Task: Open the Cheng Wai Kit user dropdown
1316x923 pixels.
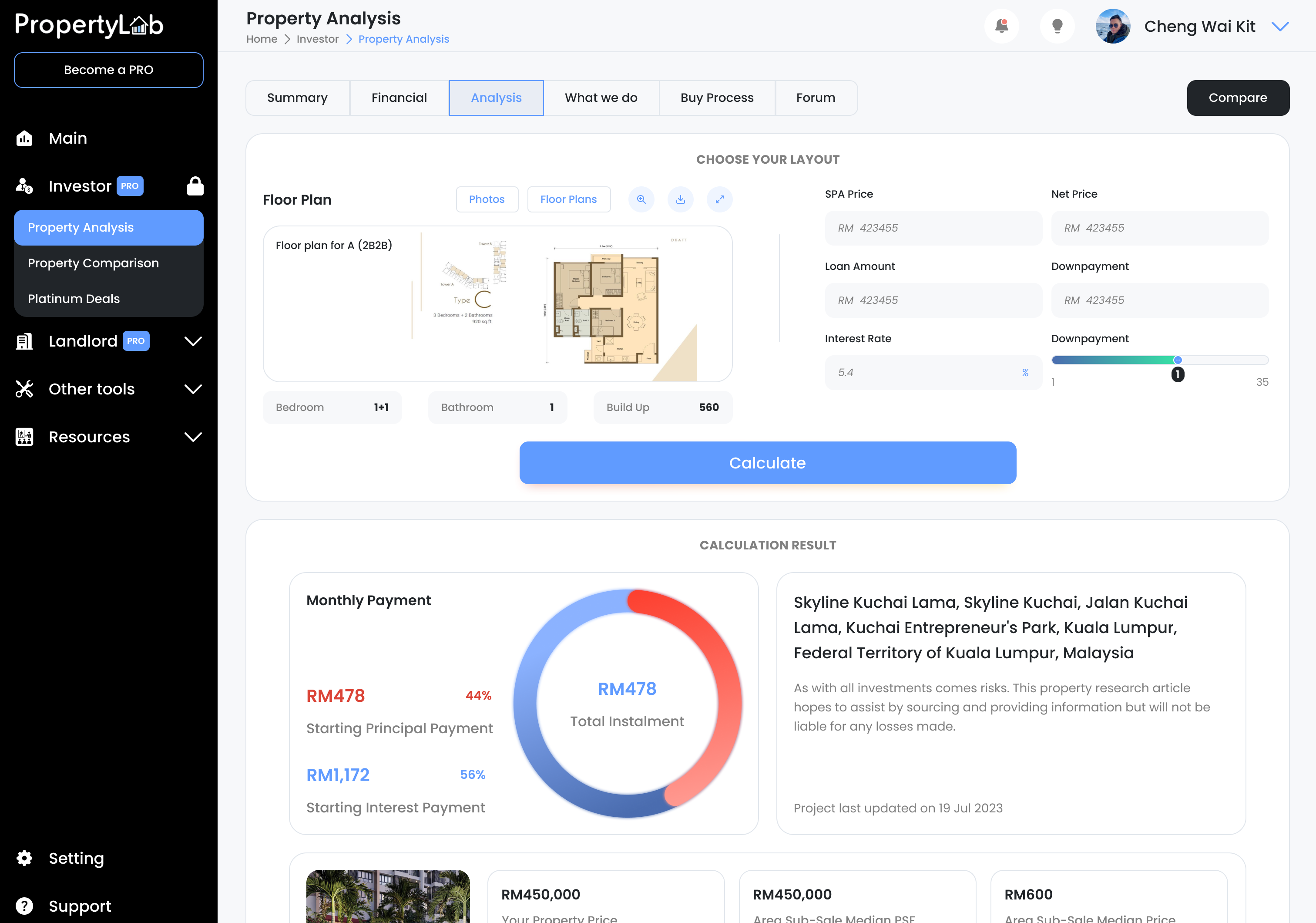Action: [1280, 27]
